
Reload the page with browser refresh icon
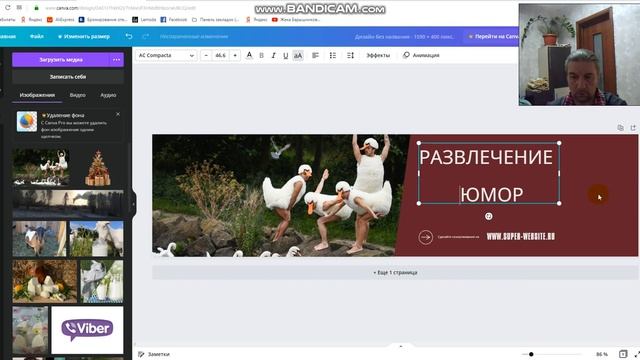pos(7,7)
